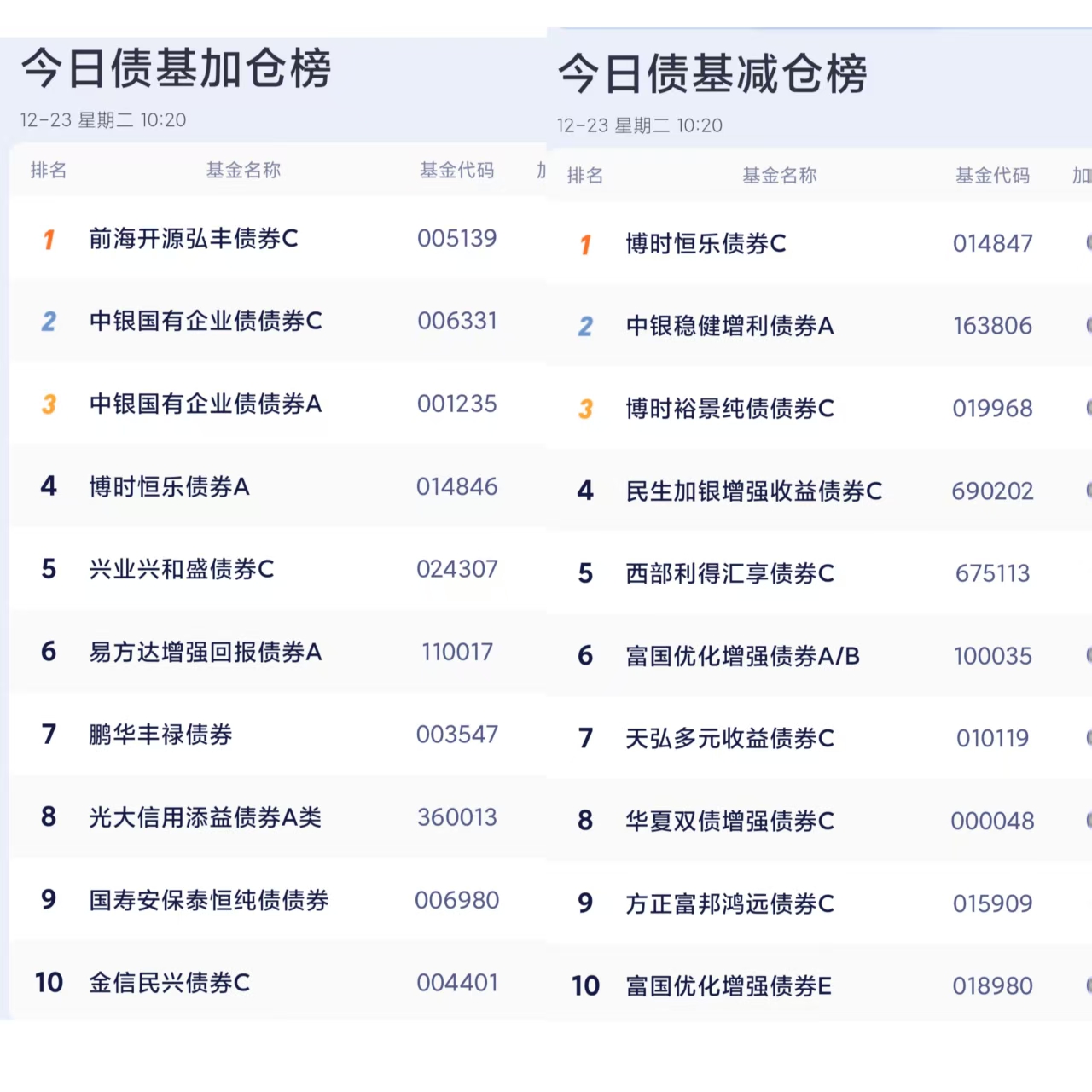The image size is (1092, 1092).
Task: Click the rank 3 badge in 减仓榜
Action: 585,409
